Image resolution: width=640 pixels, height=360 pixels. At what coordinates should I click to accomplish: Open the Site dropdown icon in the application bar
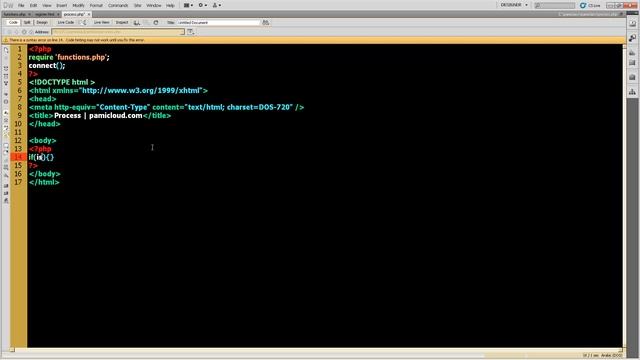click(x=217, y=5)
